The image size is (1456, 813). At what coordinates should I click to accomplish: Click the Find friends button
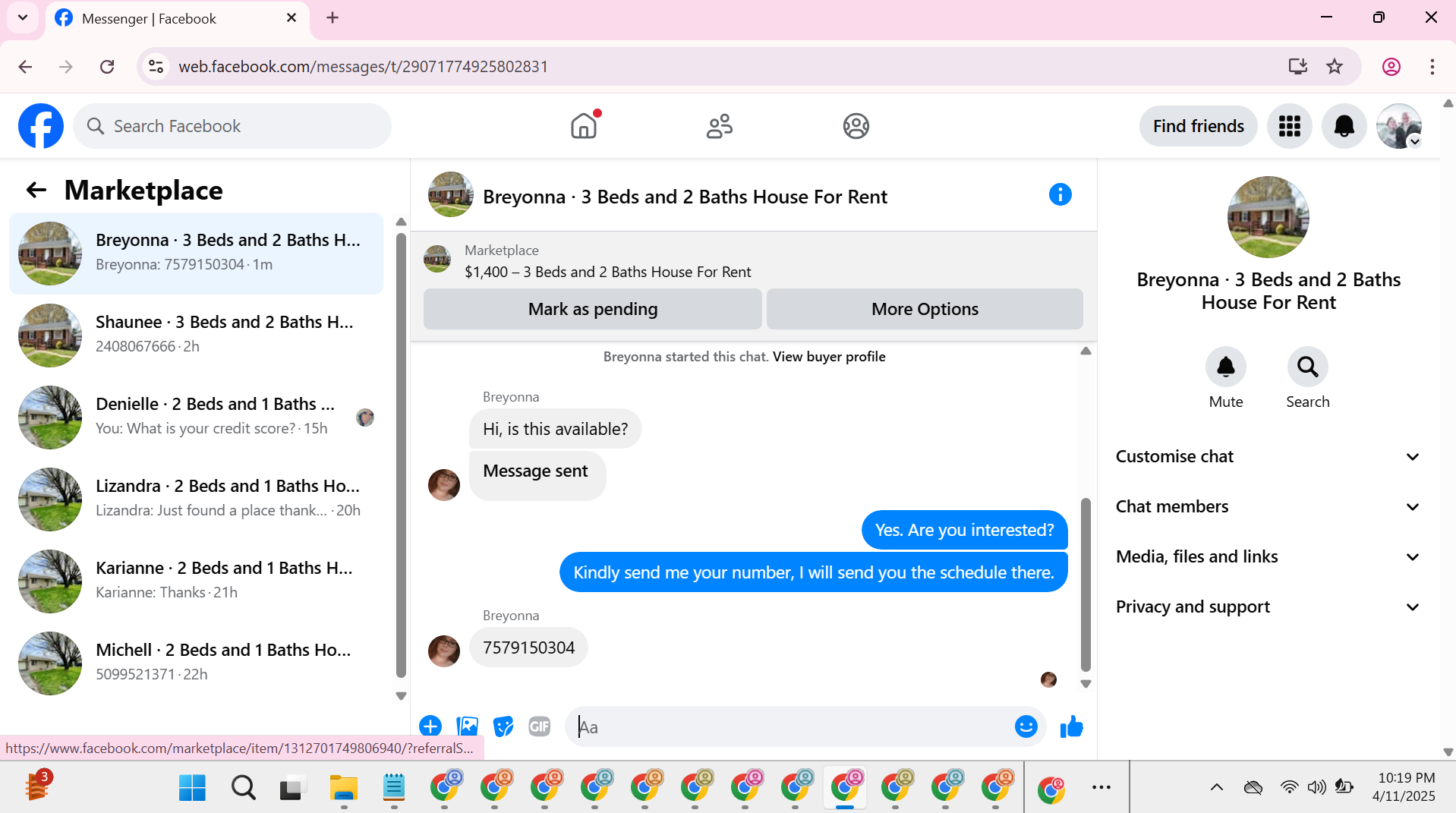(1198, 126)
